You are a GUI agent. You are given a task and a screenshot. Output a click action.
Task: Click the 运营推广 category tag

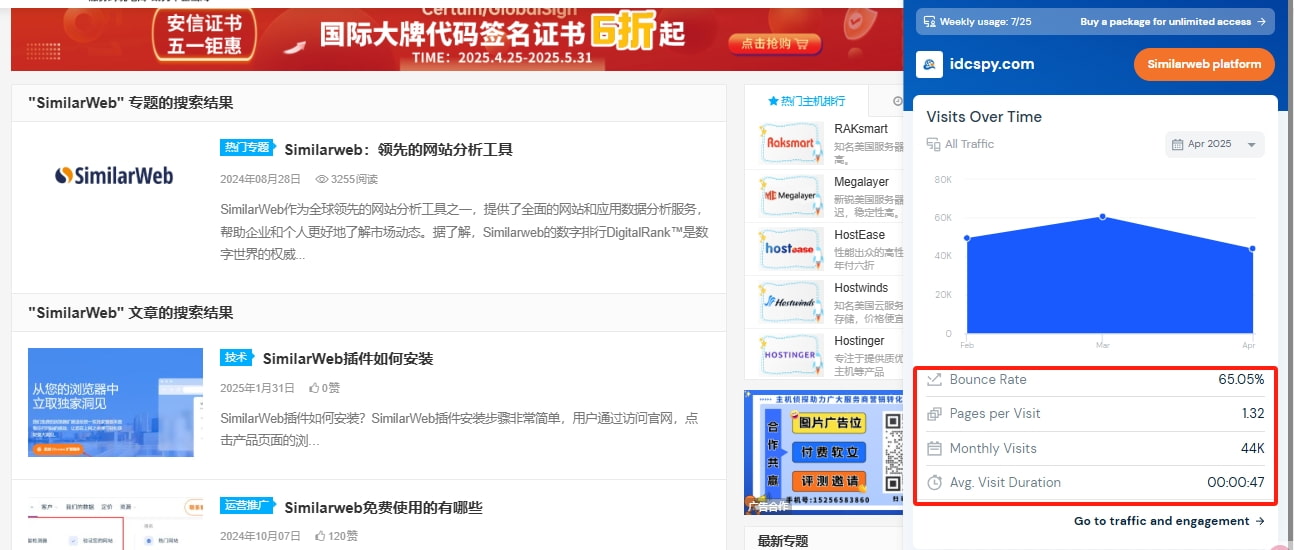[246, 506]
